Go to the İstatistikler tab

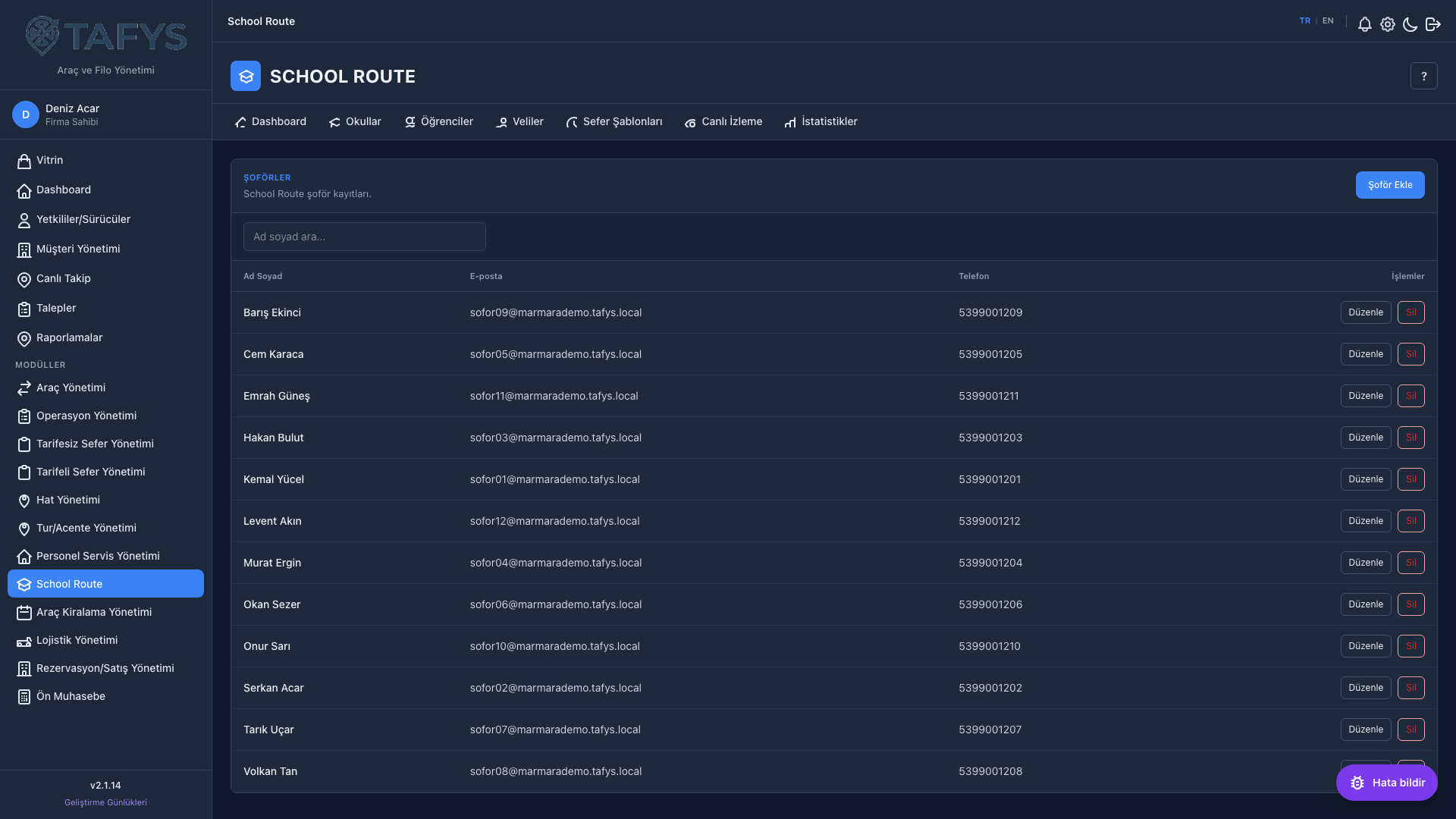point(821,121)
